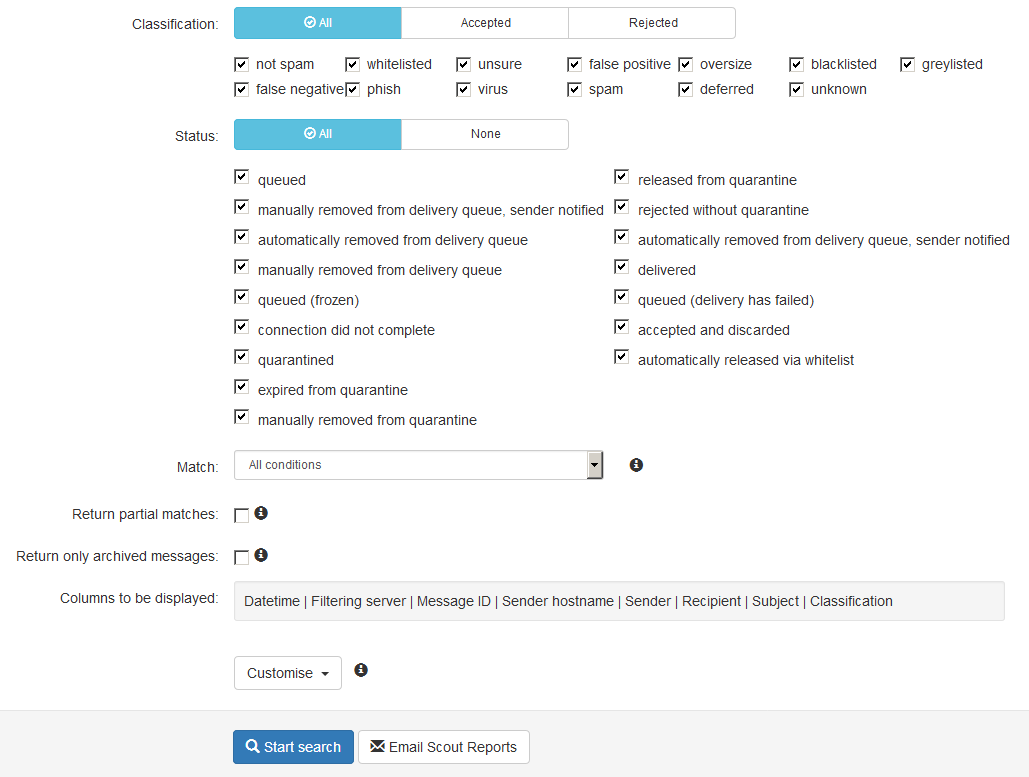Expand the Customise dropdown menu
1029x777 pixels.
[287, 672]
